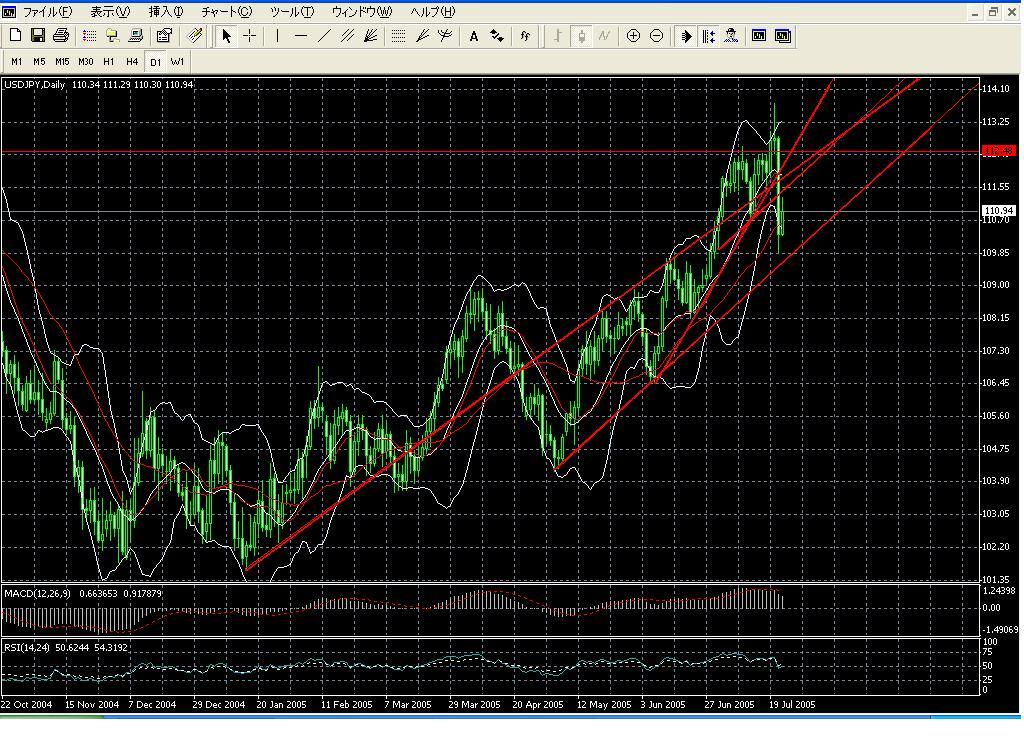Select the equidistant channel tool
This screenshot has height=742, width=1024.
click(347, 35)
